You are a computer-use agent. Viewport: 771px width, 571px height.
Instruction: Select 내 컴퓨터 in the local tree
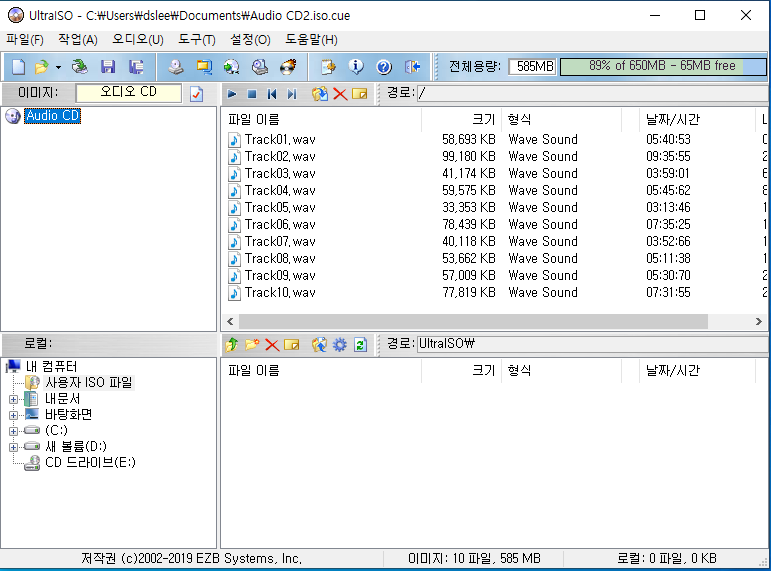pyautogui.click(x=51, y=366)
